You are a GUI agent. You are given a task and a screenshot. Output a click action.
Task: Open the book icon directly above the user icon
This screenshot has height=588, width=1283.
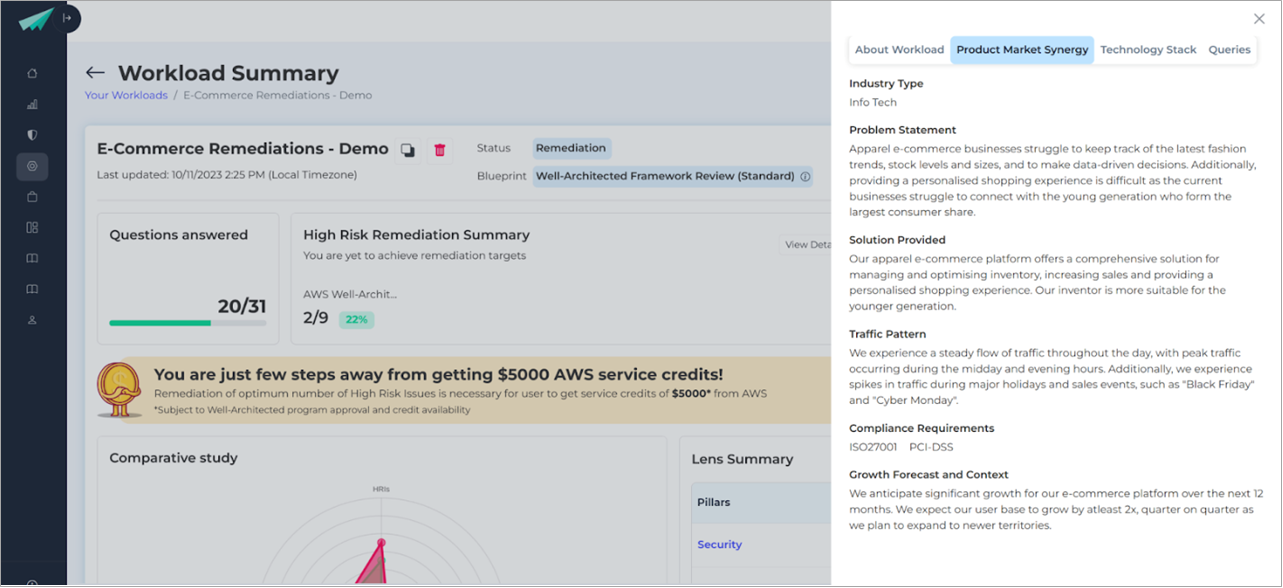32,289
